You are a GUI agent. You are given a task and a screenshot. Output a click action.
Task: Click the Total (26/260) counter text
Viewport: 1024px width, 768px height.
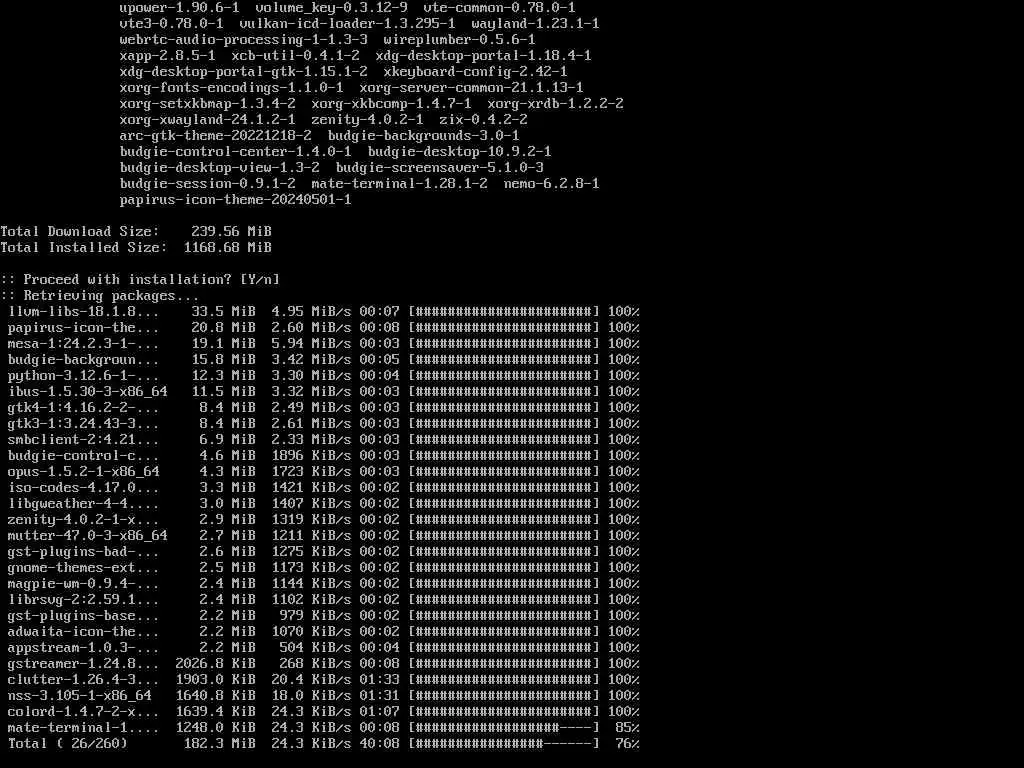coord(67,743)
